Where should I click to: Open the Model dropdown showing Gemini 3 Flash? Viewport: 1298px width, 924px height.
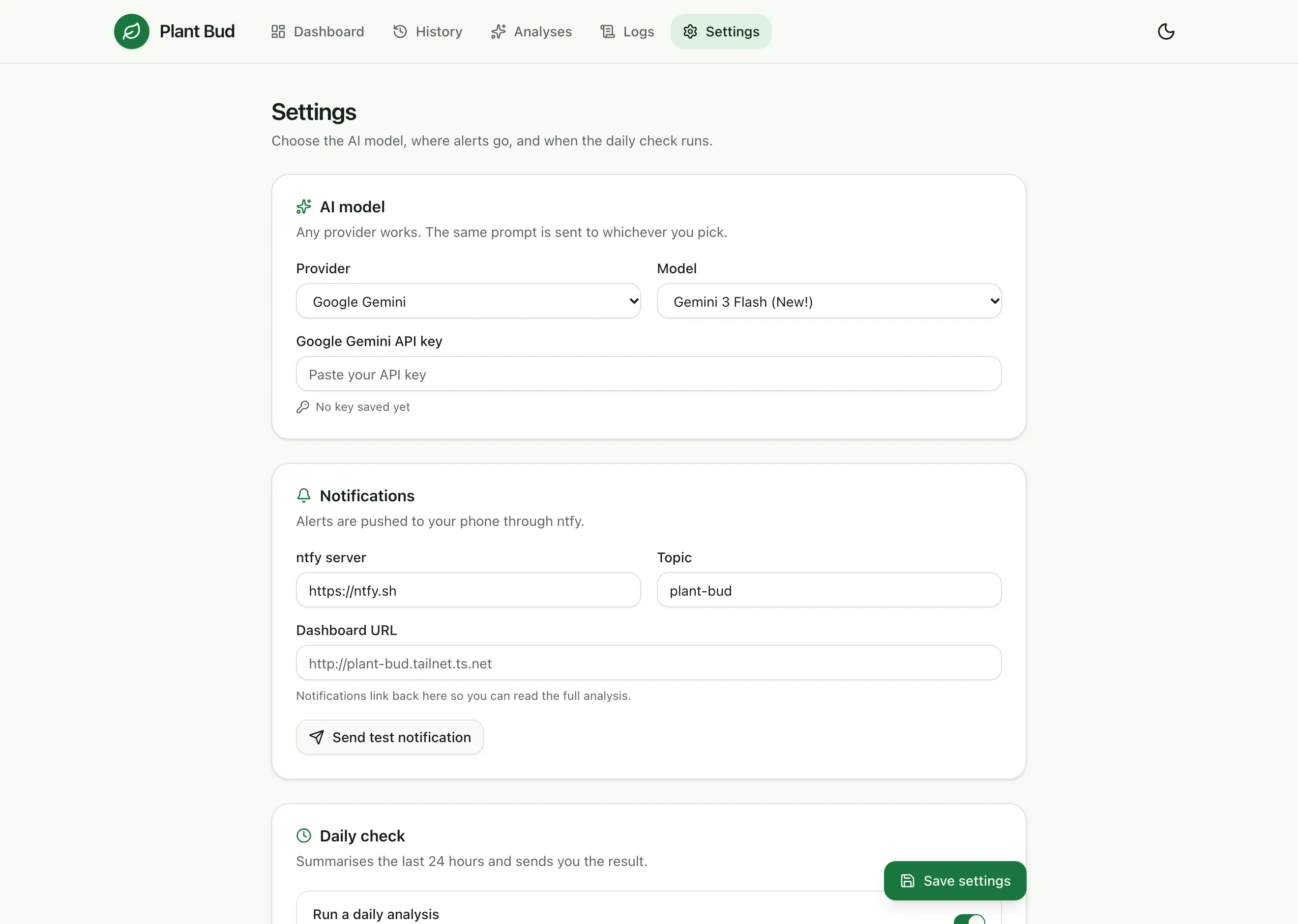pyautogui.click(x=829, y=301)
